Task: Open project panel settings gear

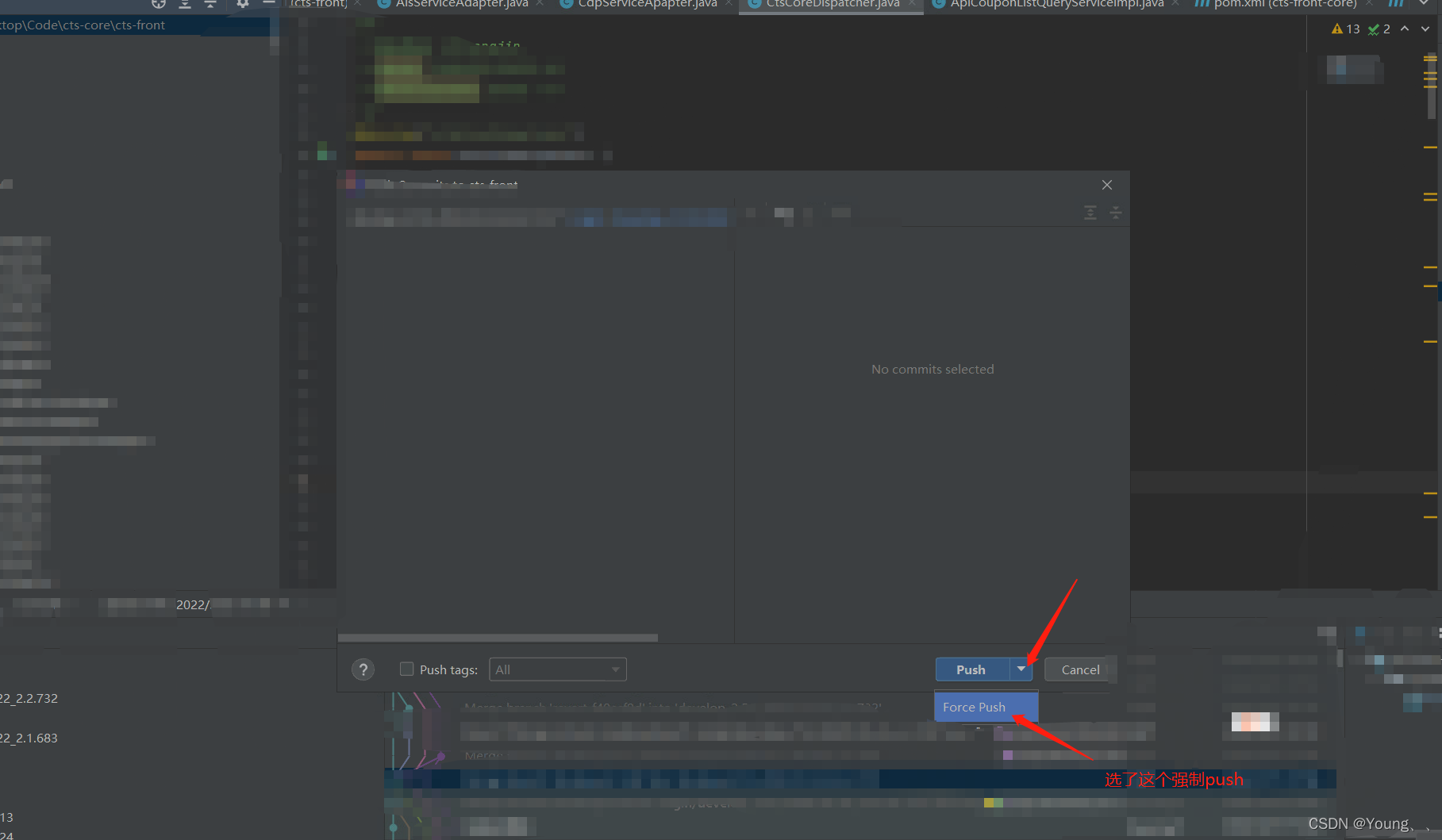Action: (x=243, y=3)
